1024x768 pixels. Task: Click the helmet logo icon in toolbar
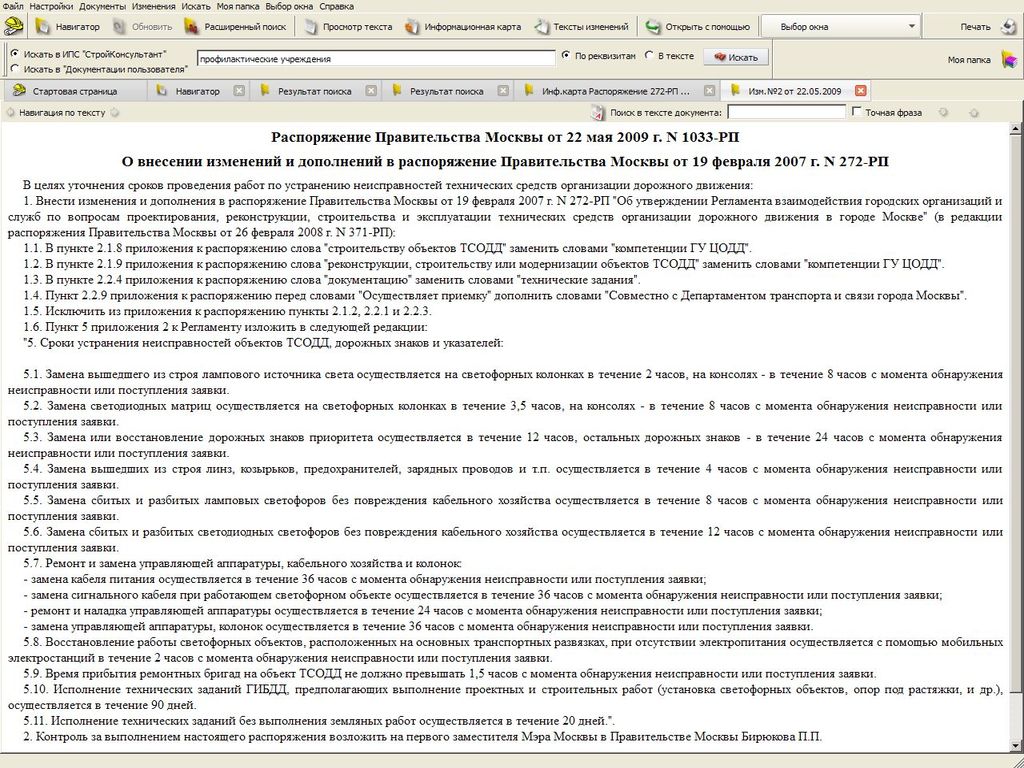click(14, 27)
